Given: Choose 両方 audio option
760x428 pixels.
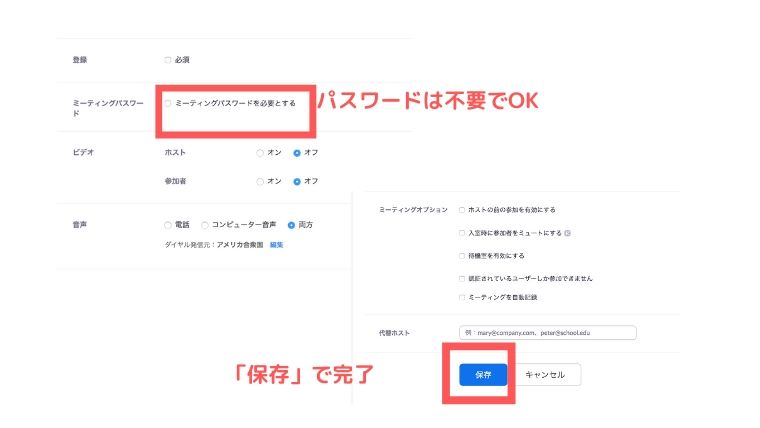Looking at the screenshot, I should point(291,225).
